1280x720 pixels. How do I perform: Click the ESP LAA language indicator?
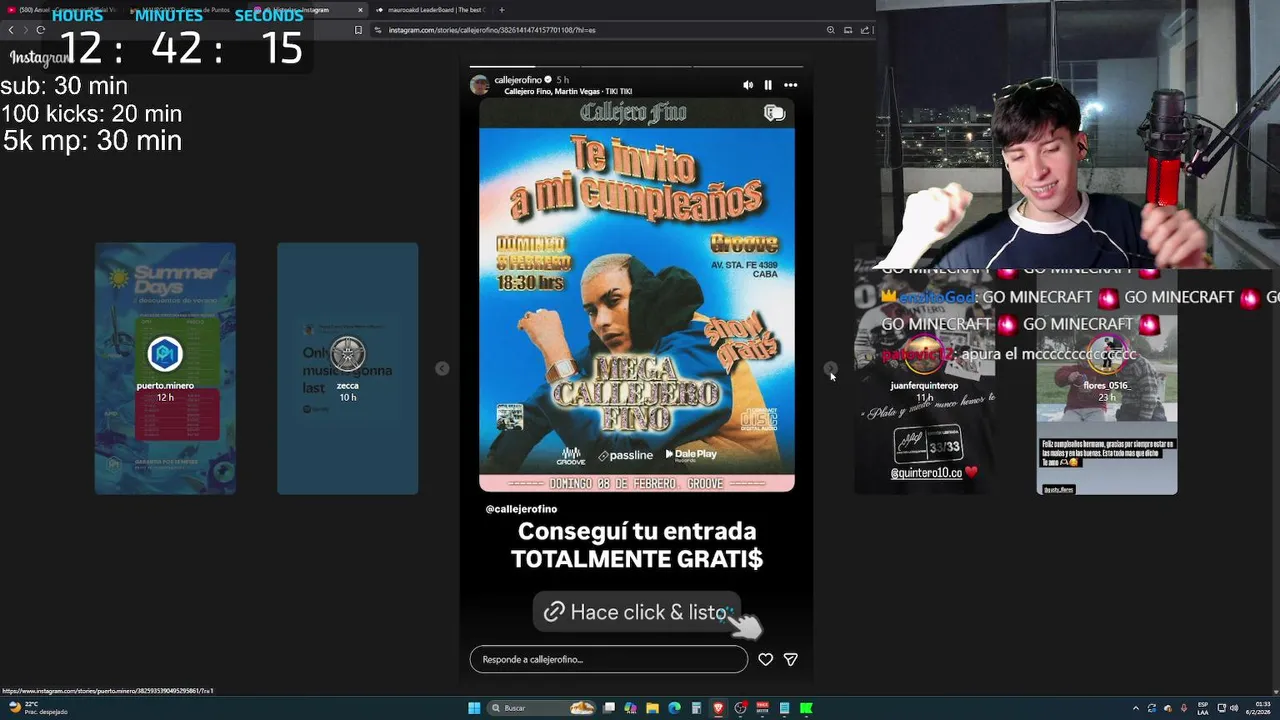click(x=1203, y=708)
